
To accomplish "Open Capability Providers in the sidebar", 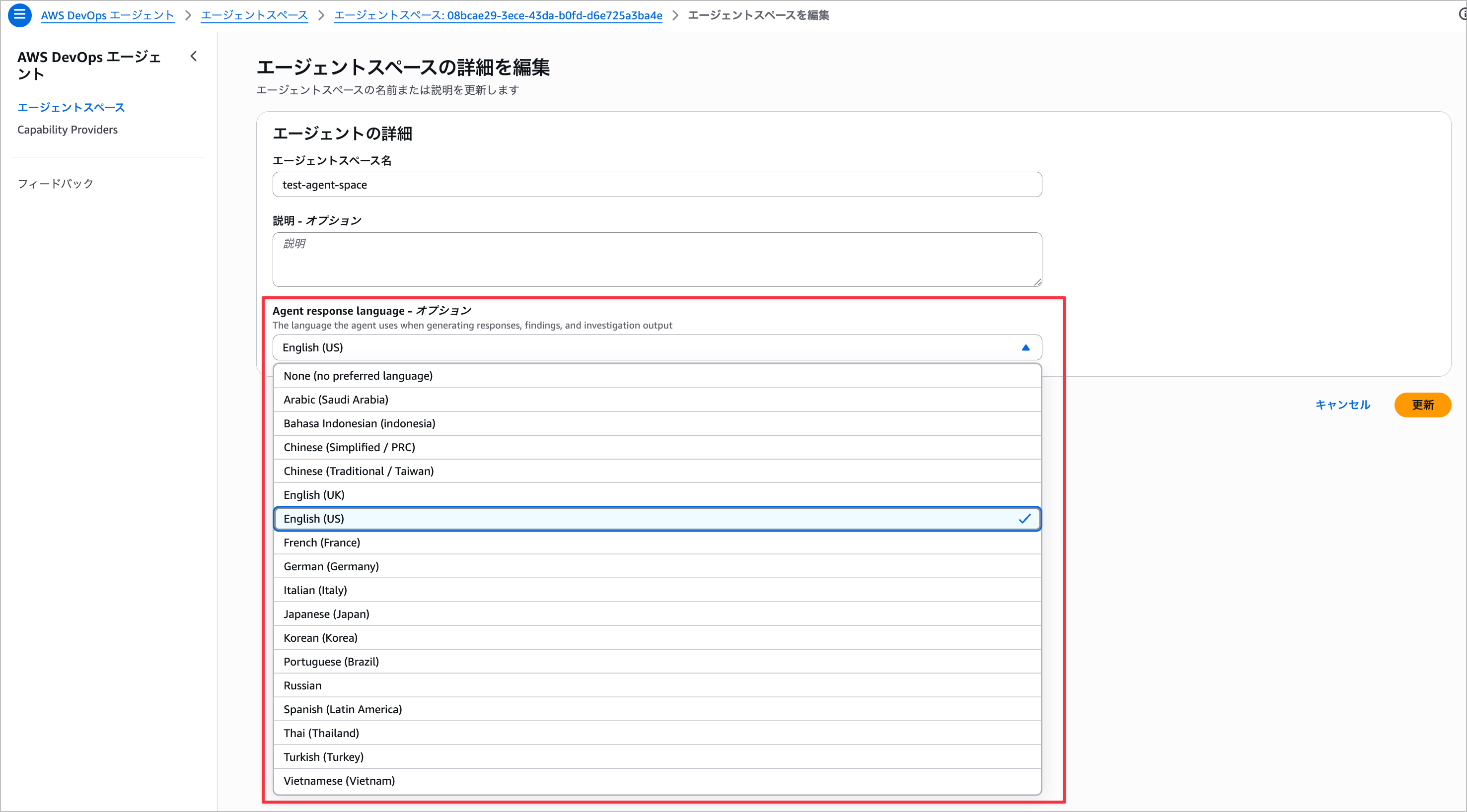I will click(67, 129).
